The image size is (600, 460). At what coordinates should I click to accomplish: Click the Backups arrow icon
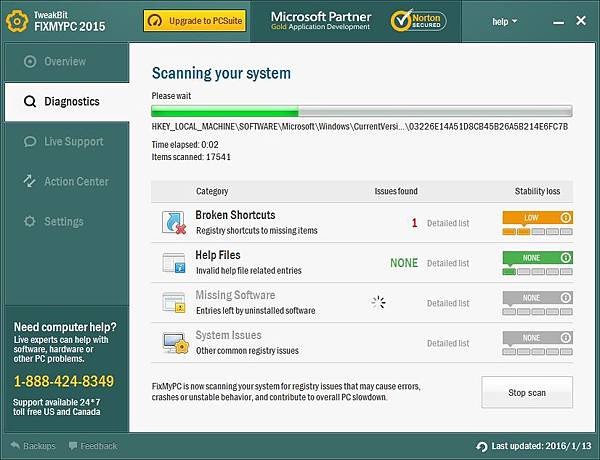[x=15, y=445]
